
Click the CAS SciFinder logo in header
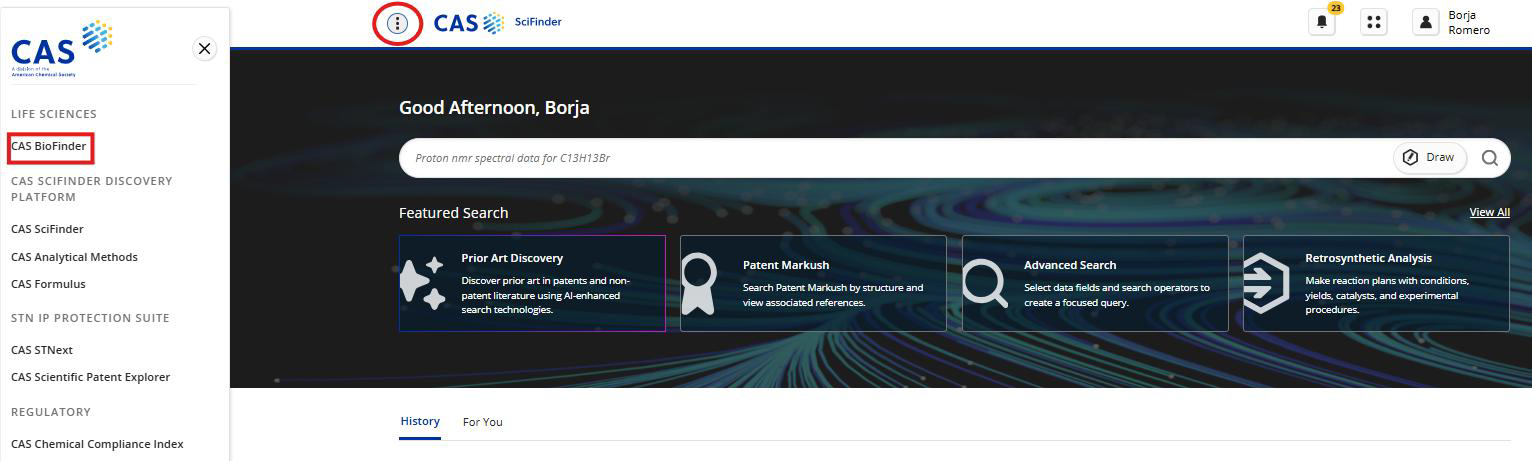[497, 23]
